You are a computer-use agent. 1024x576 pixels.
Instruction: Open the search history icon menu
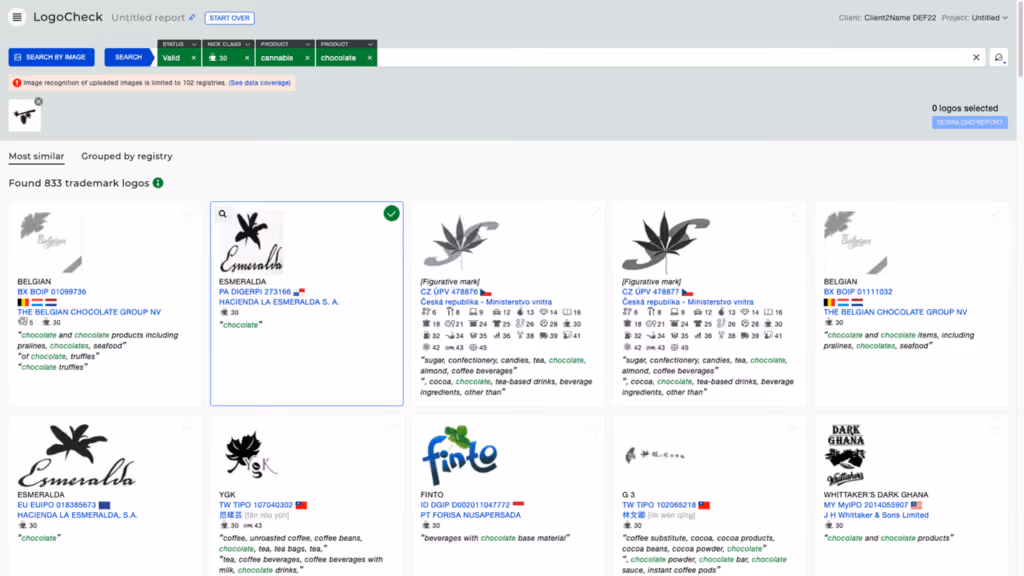999,58
